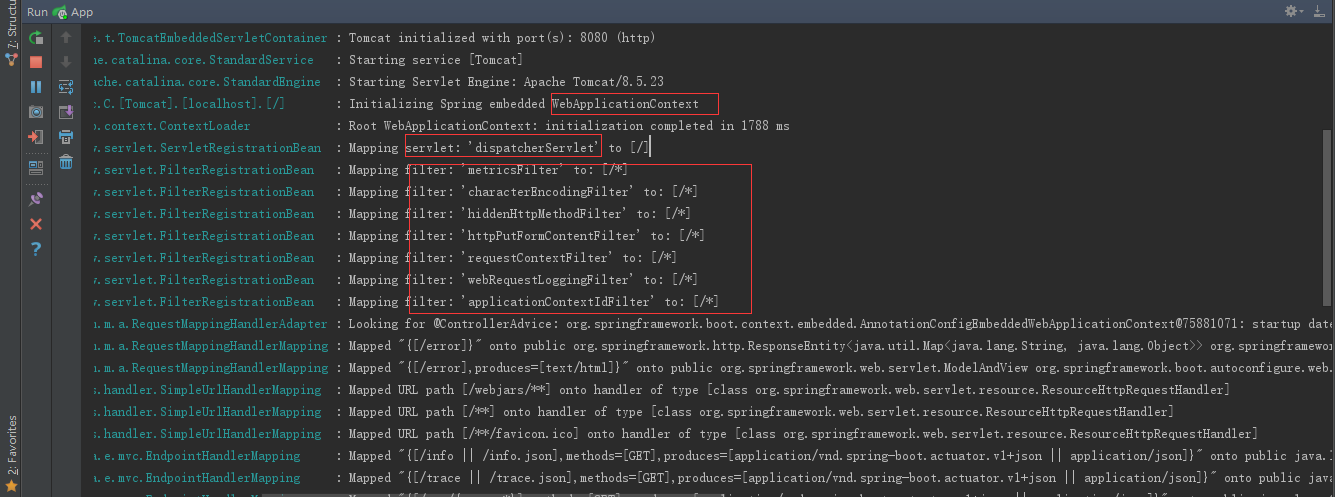This screenshot has height=497, width=1335.
Task: Toggle scroll to end of console
Action: [x=66, y=112]
